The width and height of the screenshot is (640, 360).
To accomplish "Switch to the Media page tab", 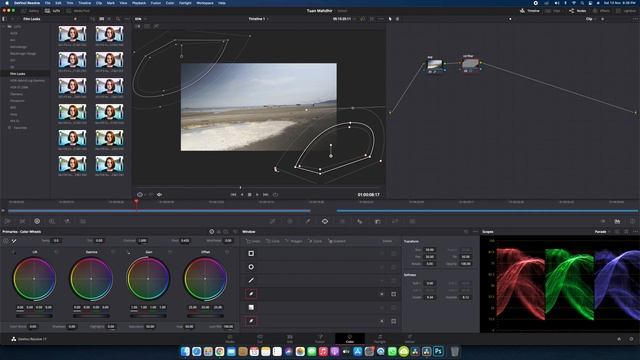I will coord(230,339).
